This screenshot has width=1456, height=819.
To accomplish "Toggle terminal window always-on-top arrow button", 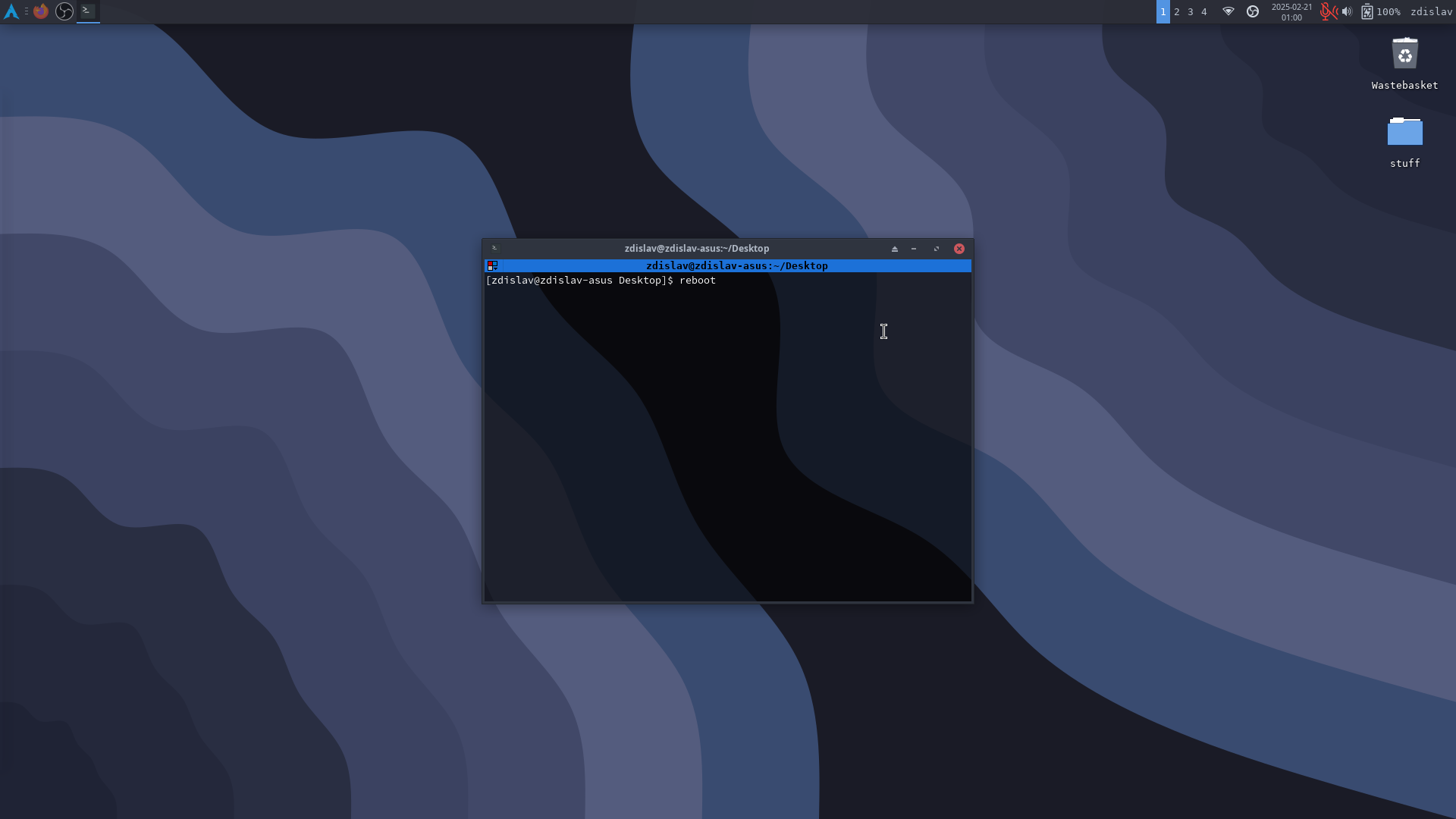I will pos(895,249).
